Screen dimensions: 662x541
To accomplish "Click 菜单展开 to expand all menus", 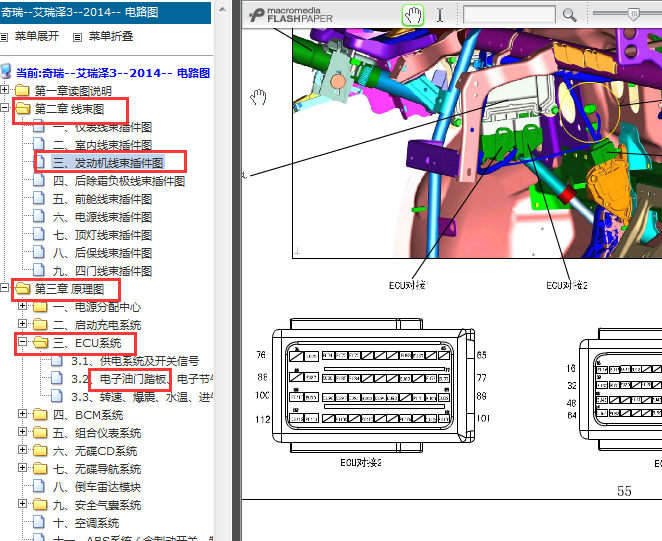I will point(37,36).
